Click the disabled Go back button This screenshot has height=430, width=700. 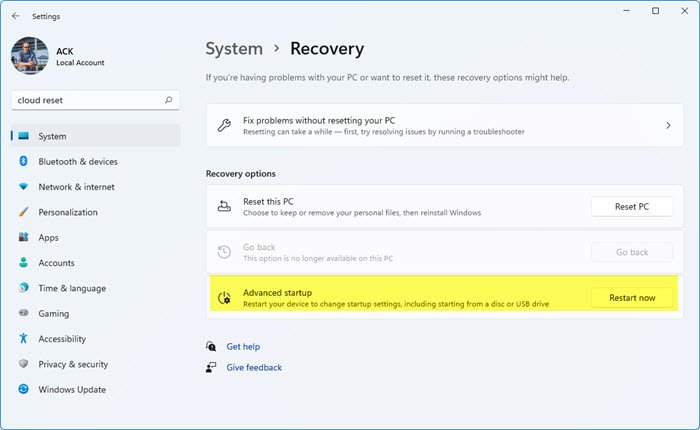(x=632, y=252)
